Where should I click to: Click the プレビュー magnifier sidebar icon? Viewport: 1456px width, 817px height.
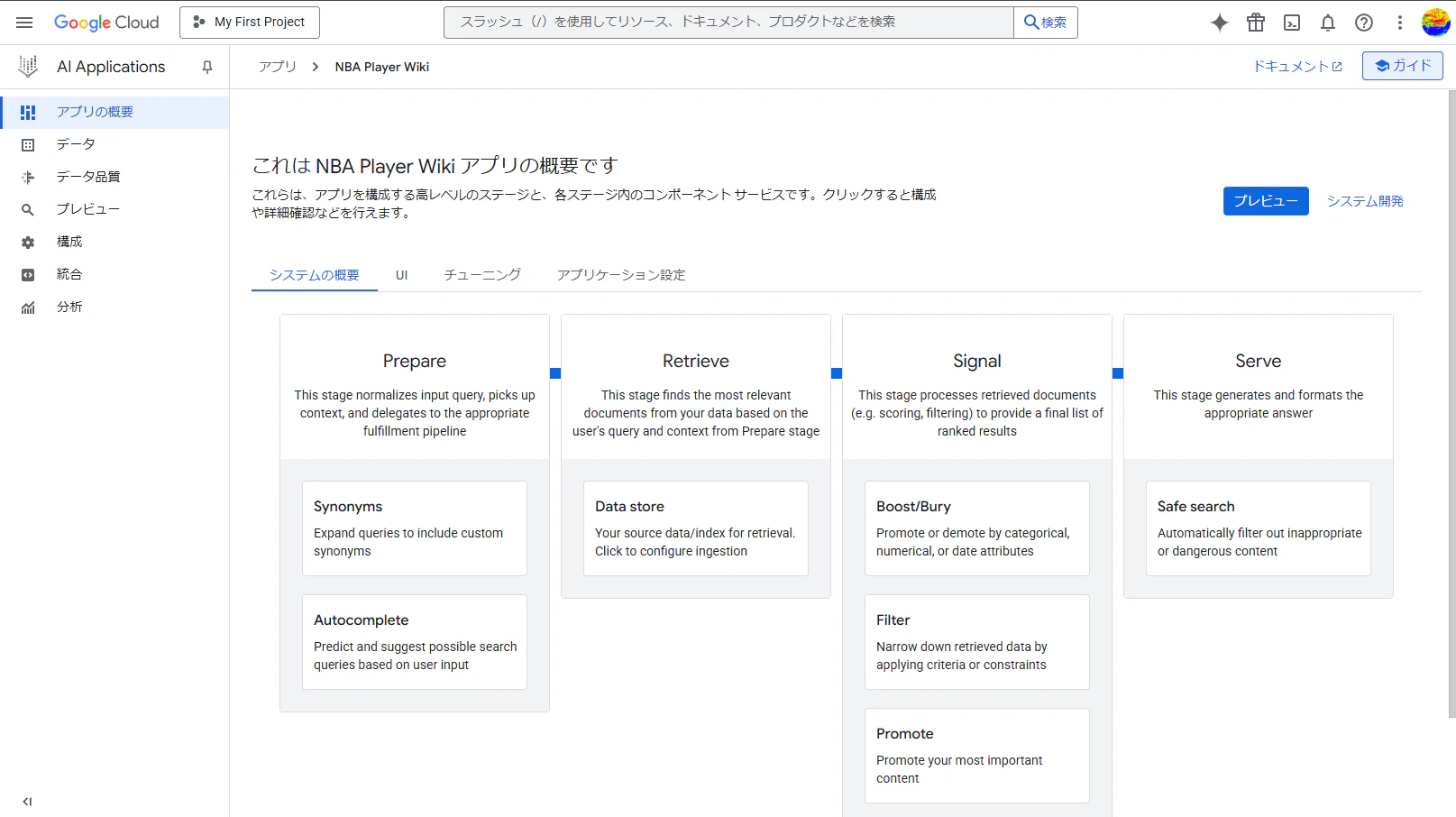pos(28,210)
